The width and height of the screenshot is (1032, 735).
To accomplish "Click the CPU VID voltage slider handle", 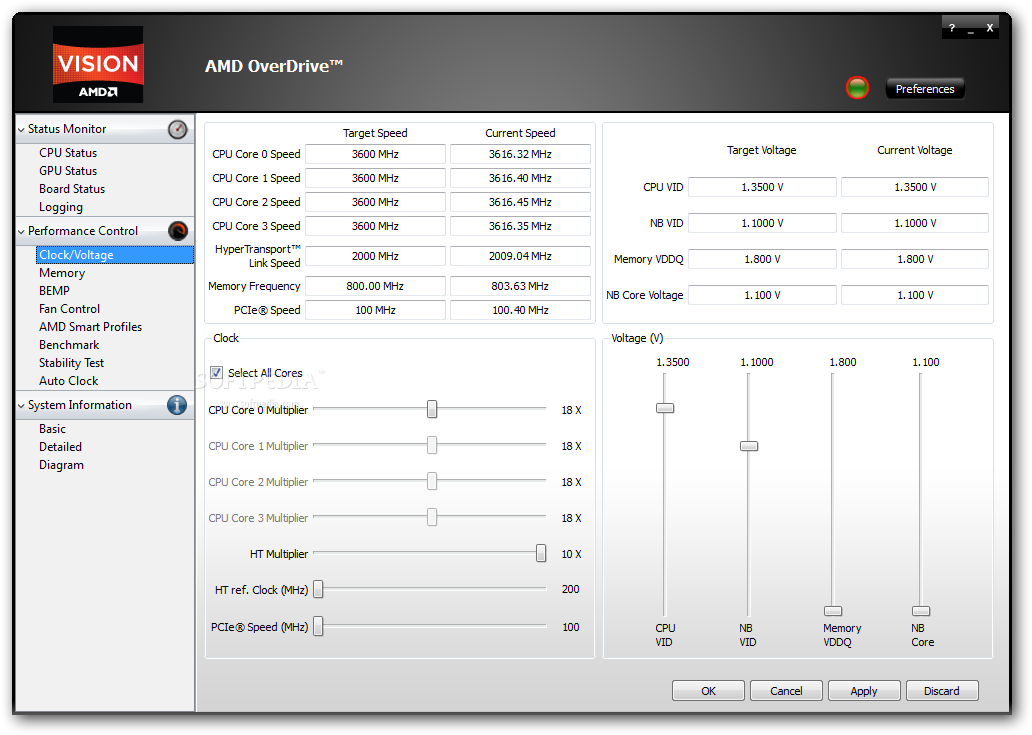I will (x=665, y=408).
